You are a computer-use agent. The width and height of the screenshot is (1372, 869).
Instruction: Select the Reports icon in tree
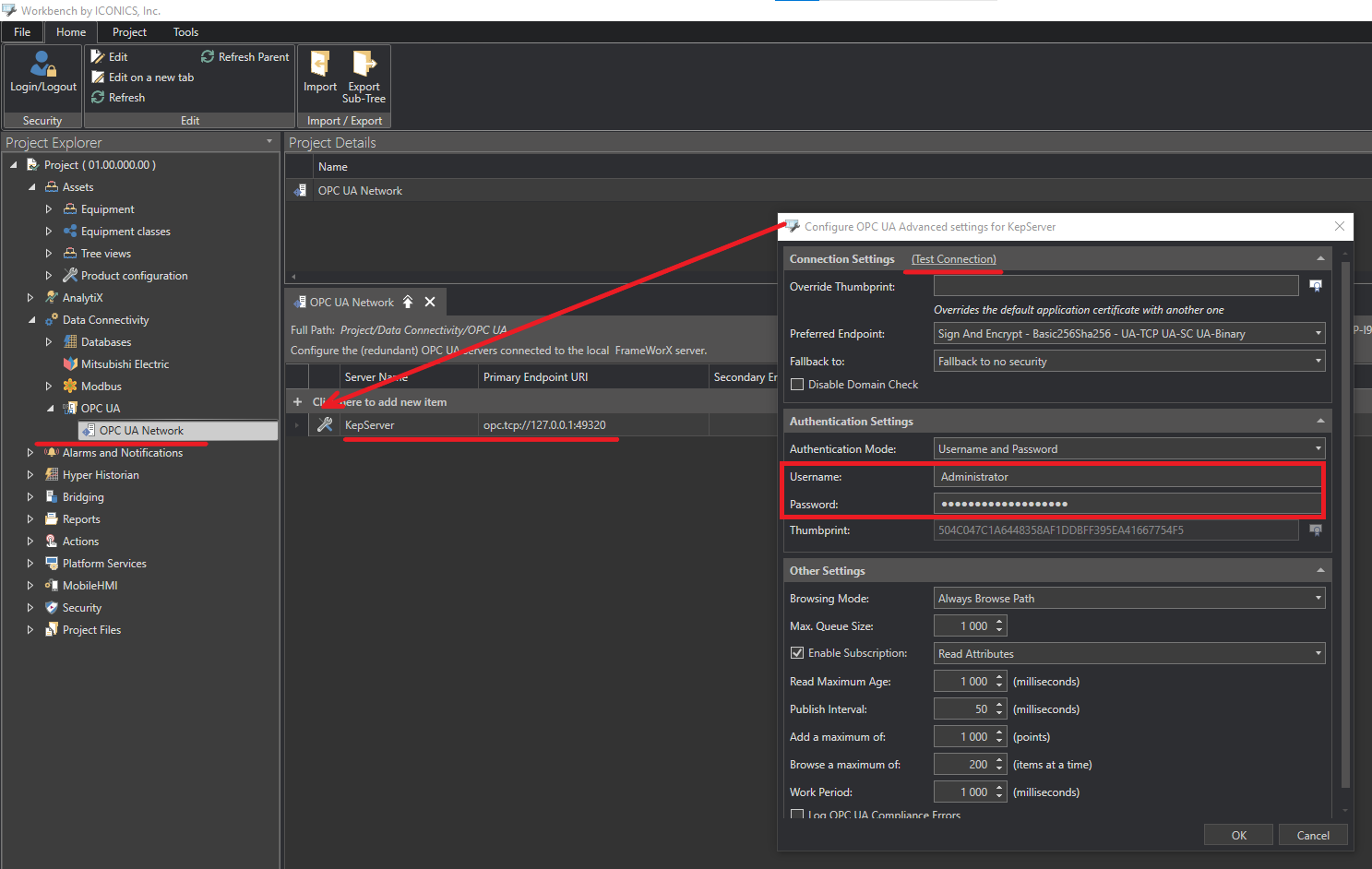coord(52,519)
